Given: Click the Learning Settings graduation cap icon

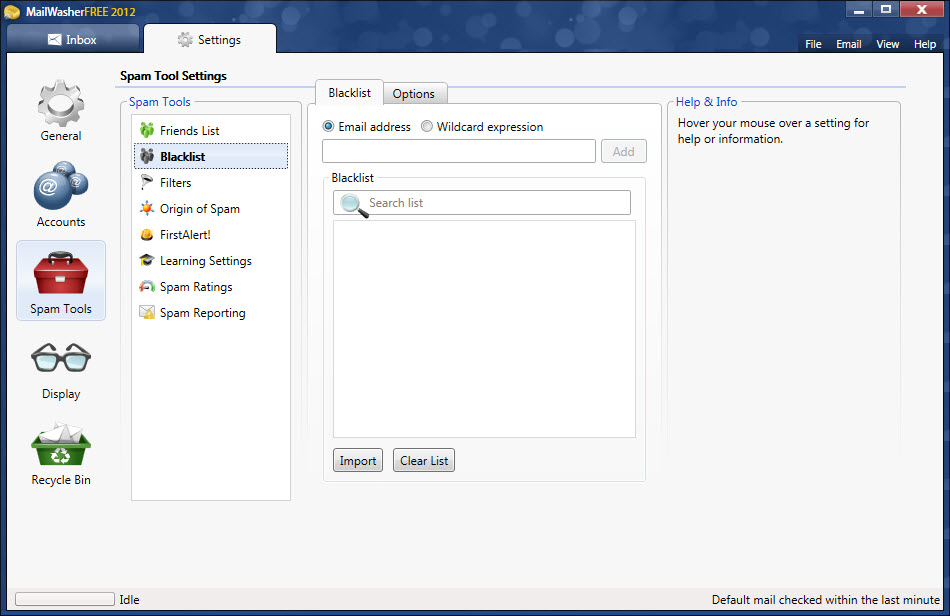Looking at the screenshot, I should click(147, 260).
